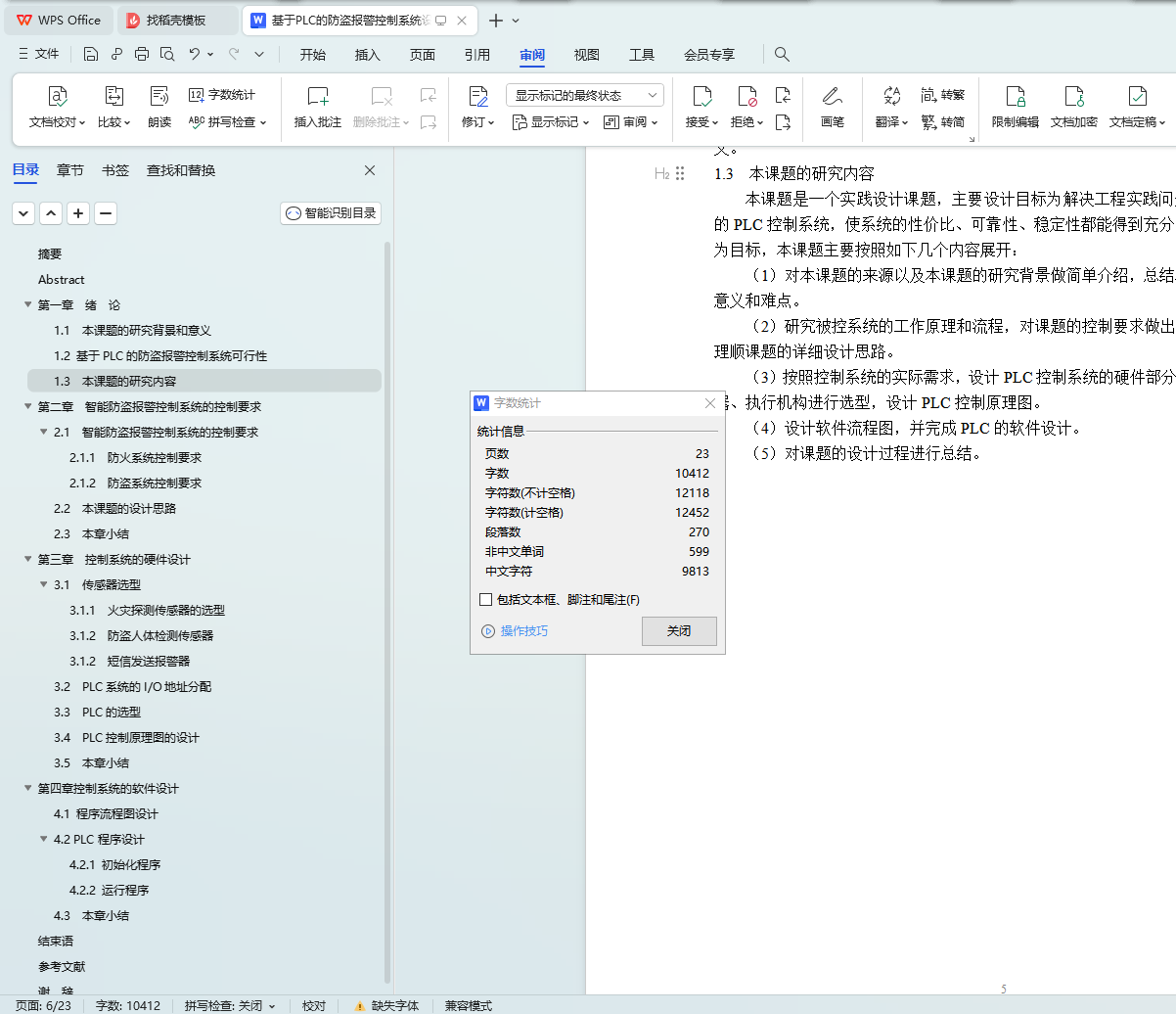
Task: Click 校对 in the status bar
Action: click(314, 1005)
